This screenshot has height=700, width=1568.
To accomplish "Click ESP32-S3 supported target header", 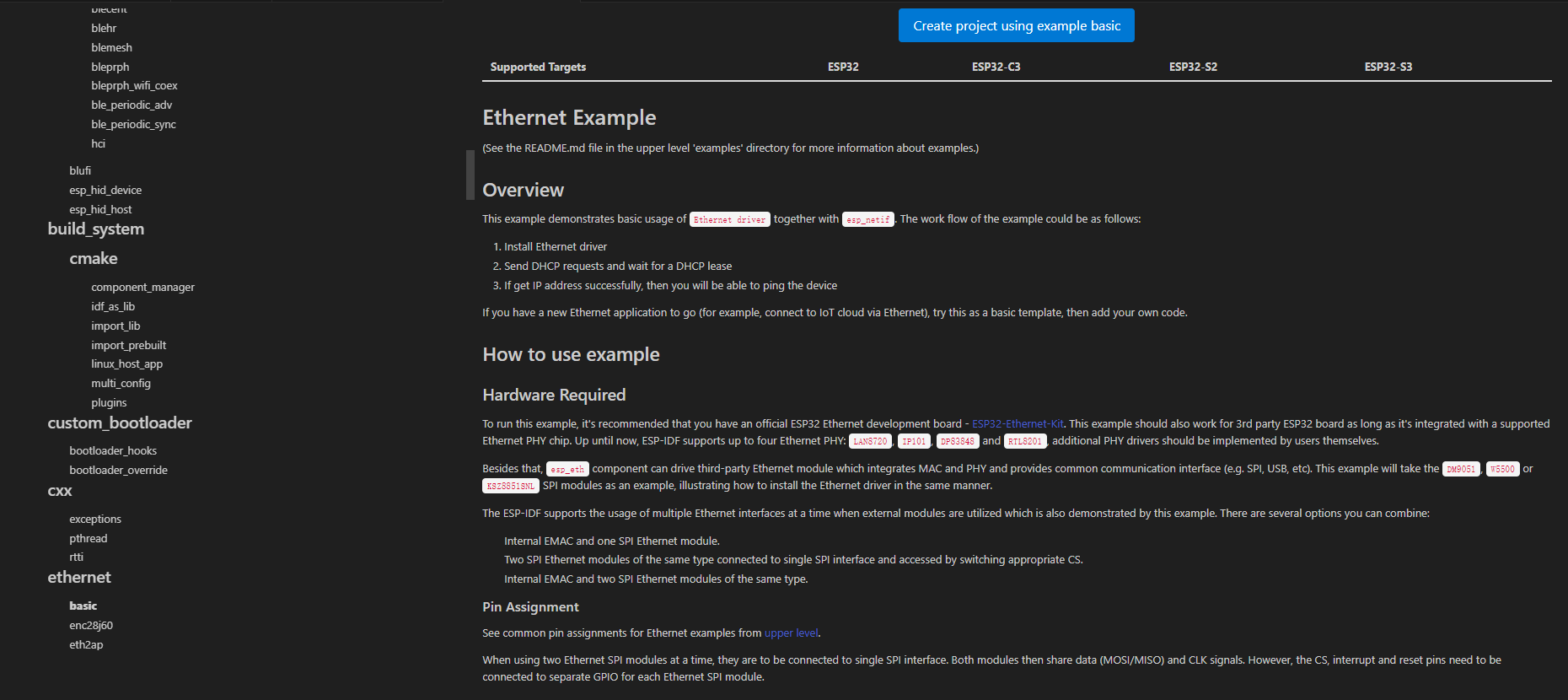I will click(1388, 67).
